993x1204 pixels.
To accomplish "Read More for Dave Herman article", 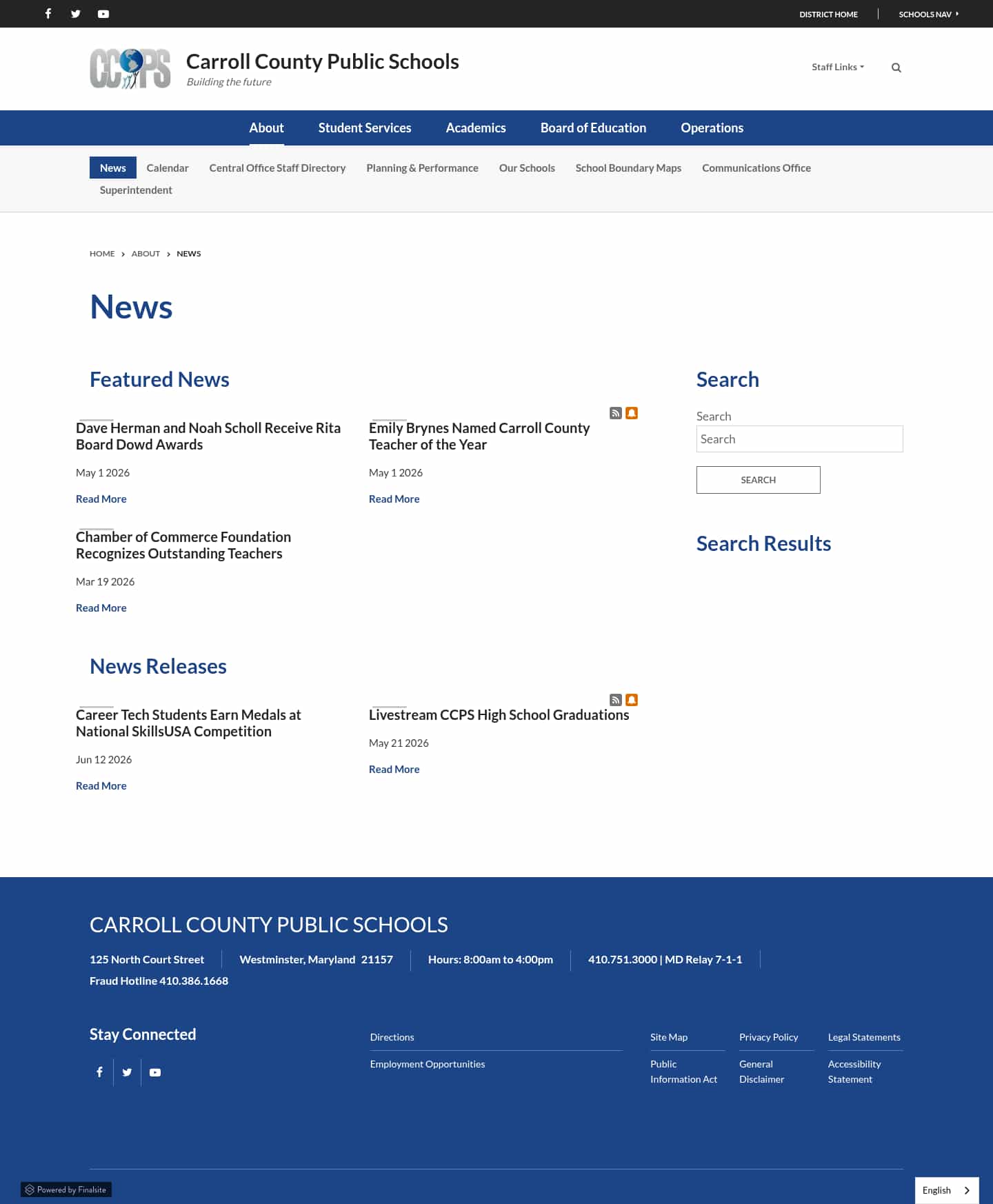I will [x=101, y=499].
